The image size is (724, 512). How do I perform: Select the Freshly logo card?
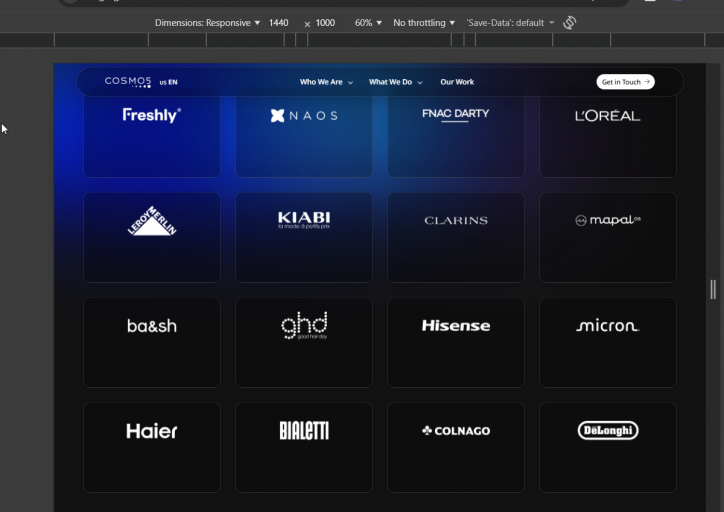tap(152, 137)
